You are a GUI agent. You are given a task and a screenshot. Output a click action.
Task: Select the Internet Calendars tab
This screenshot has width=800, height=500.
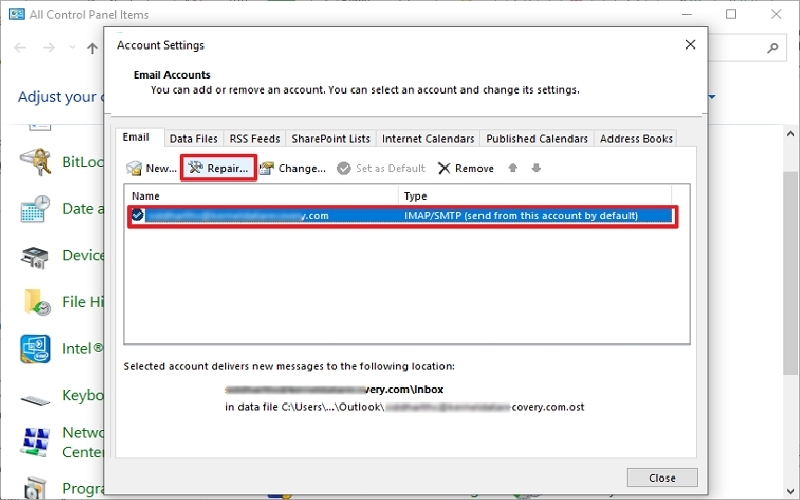[428, 139]
